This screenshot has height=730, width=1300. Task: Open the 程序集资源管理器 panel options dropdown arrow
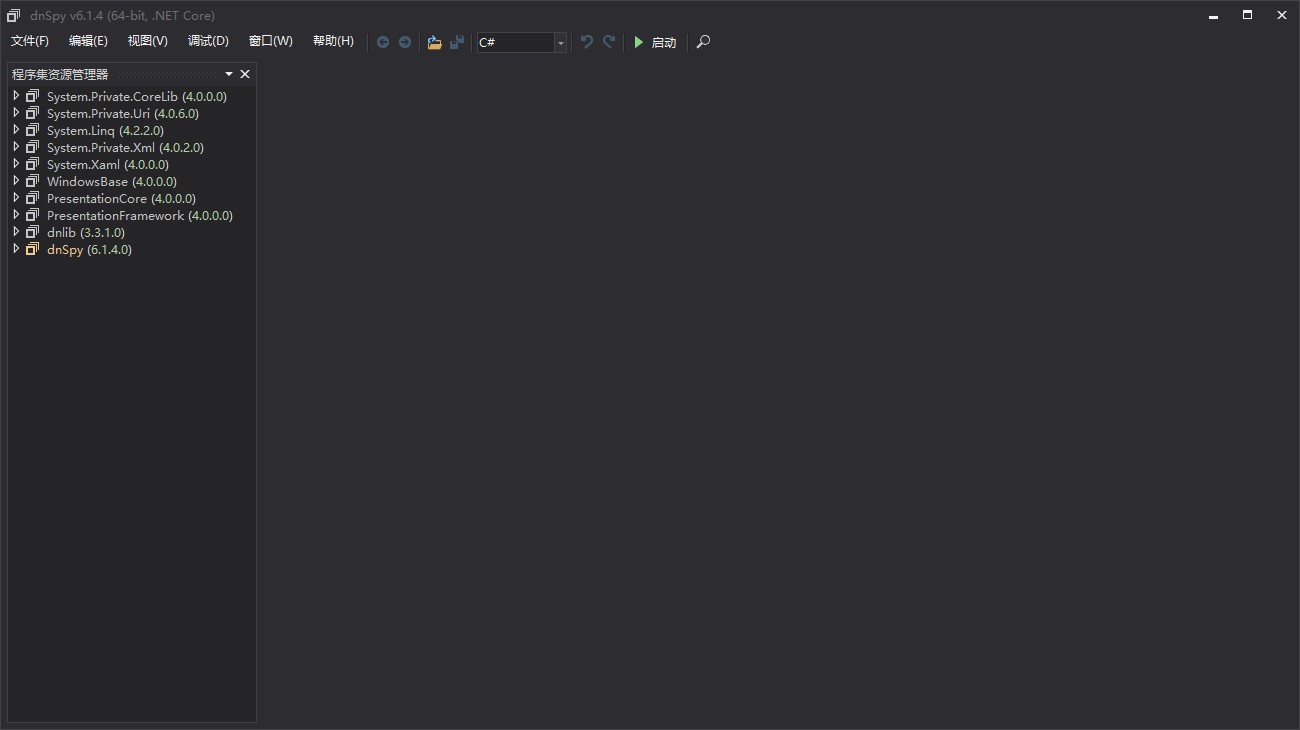tap(229, 74)
